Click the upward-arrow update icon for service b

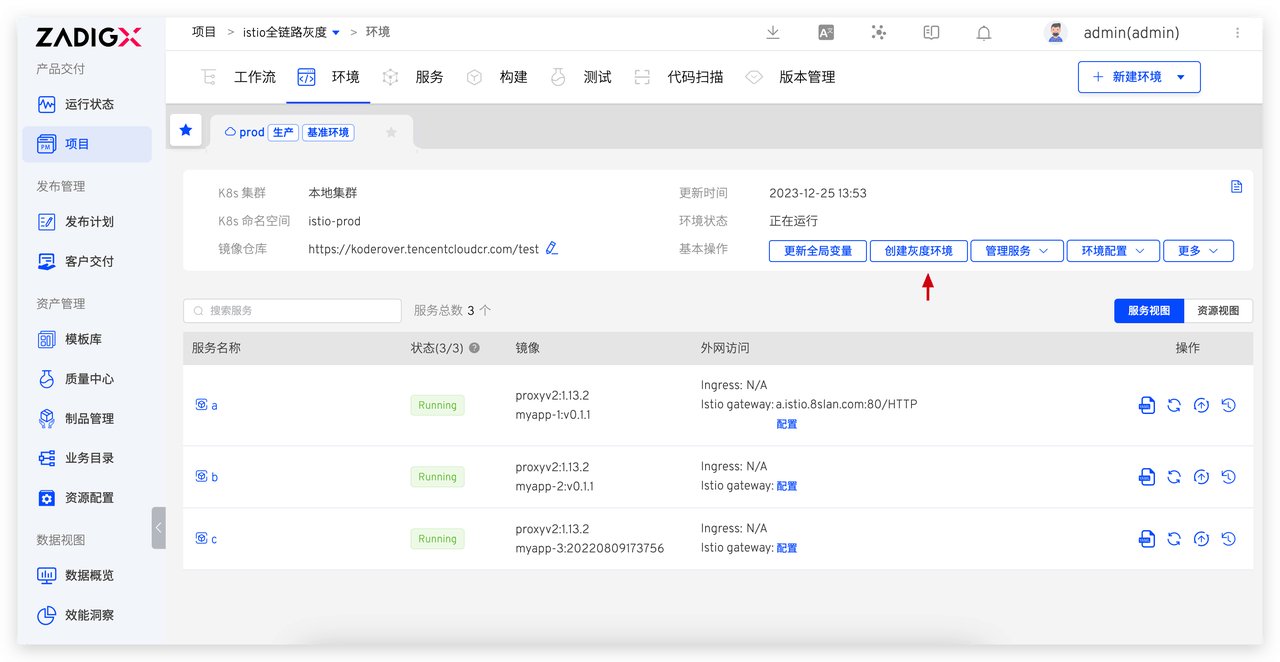(1202, 477)
